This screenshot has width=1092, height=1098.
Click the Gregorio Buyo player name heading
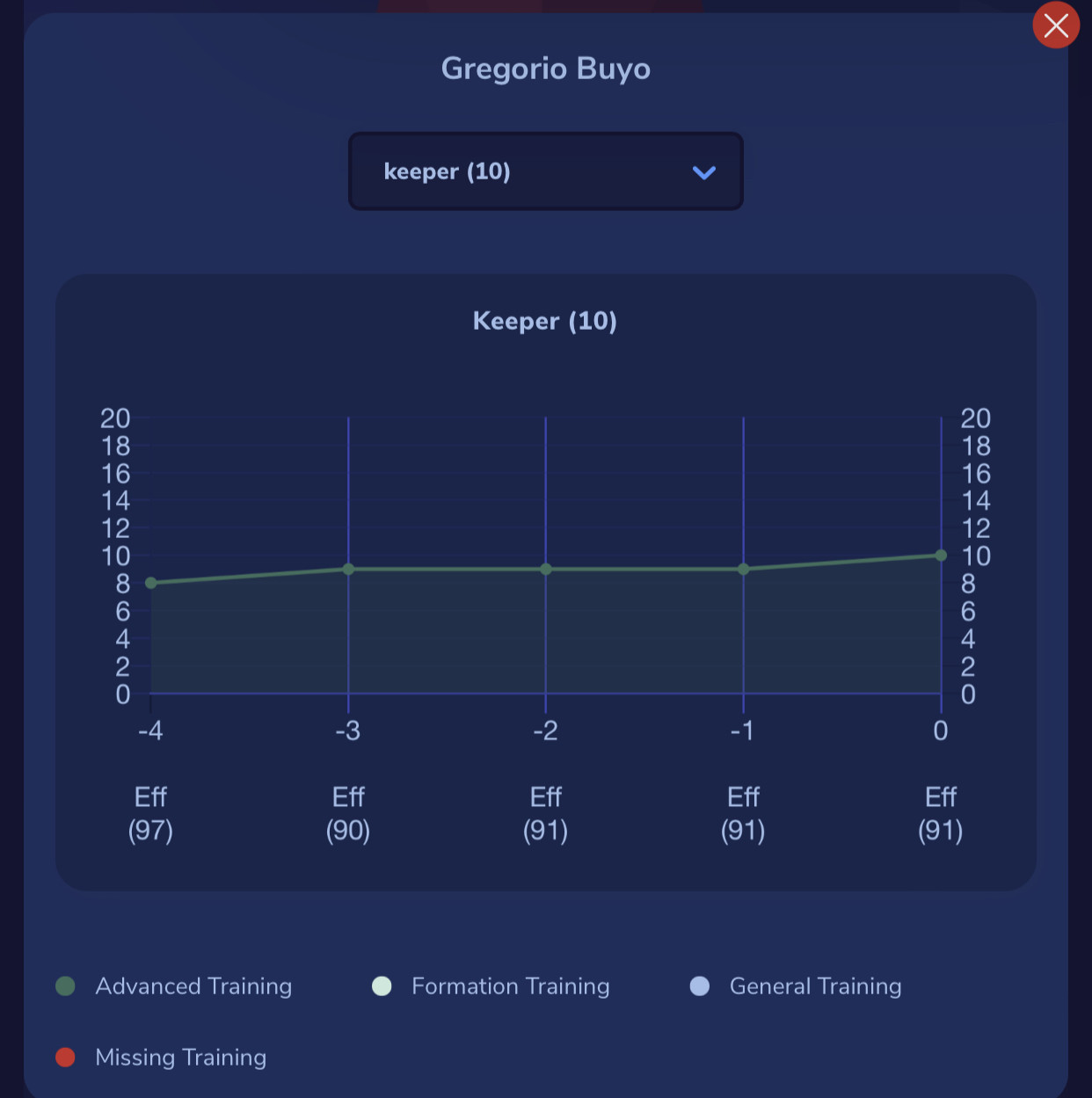click(546, 69)
